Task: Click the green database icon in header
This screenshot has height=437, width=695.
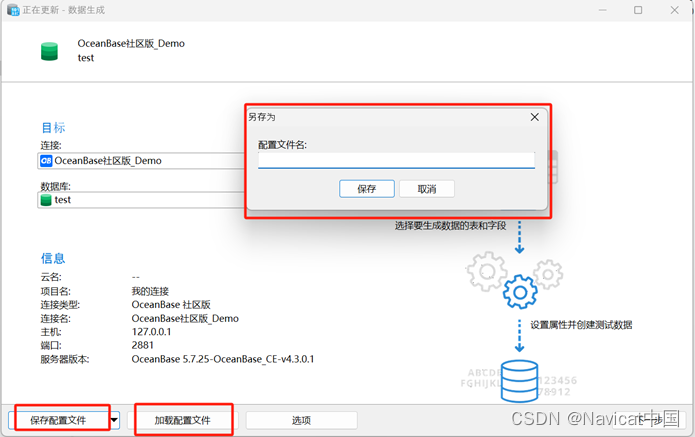Action: (49, 51)
